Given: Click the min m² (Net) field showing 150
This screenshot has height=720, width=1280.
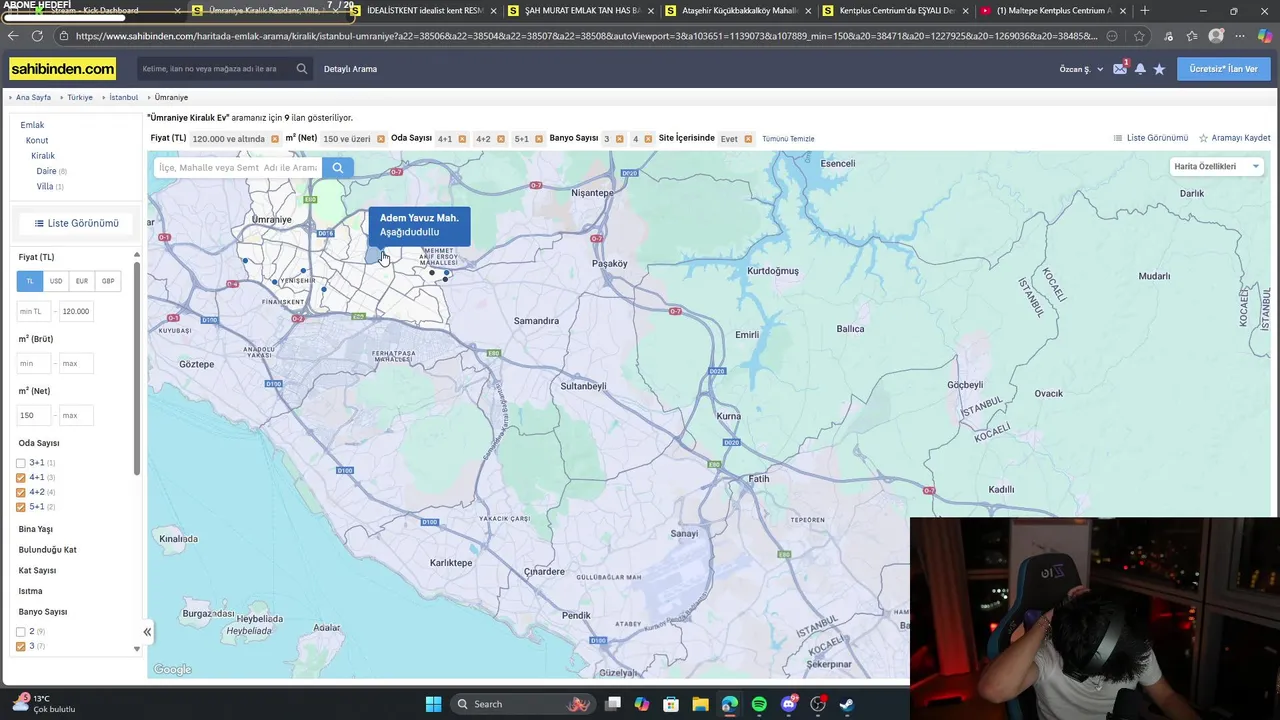Looking at the screenshot, I should click(35, 415).
